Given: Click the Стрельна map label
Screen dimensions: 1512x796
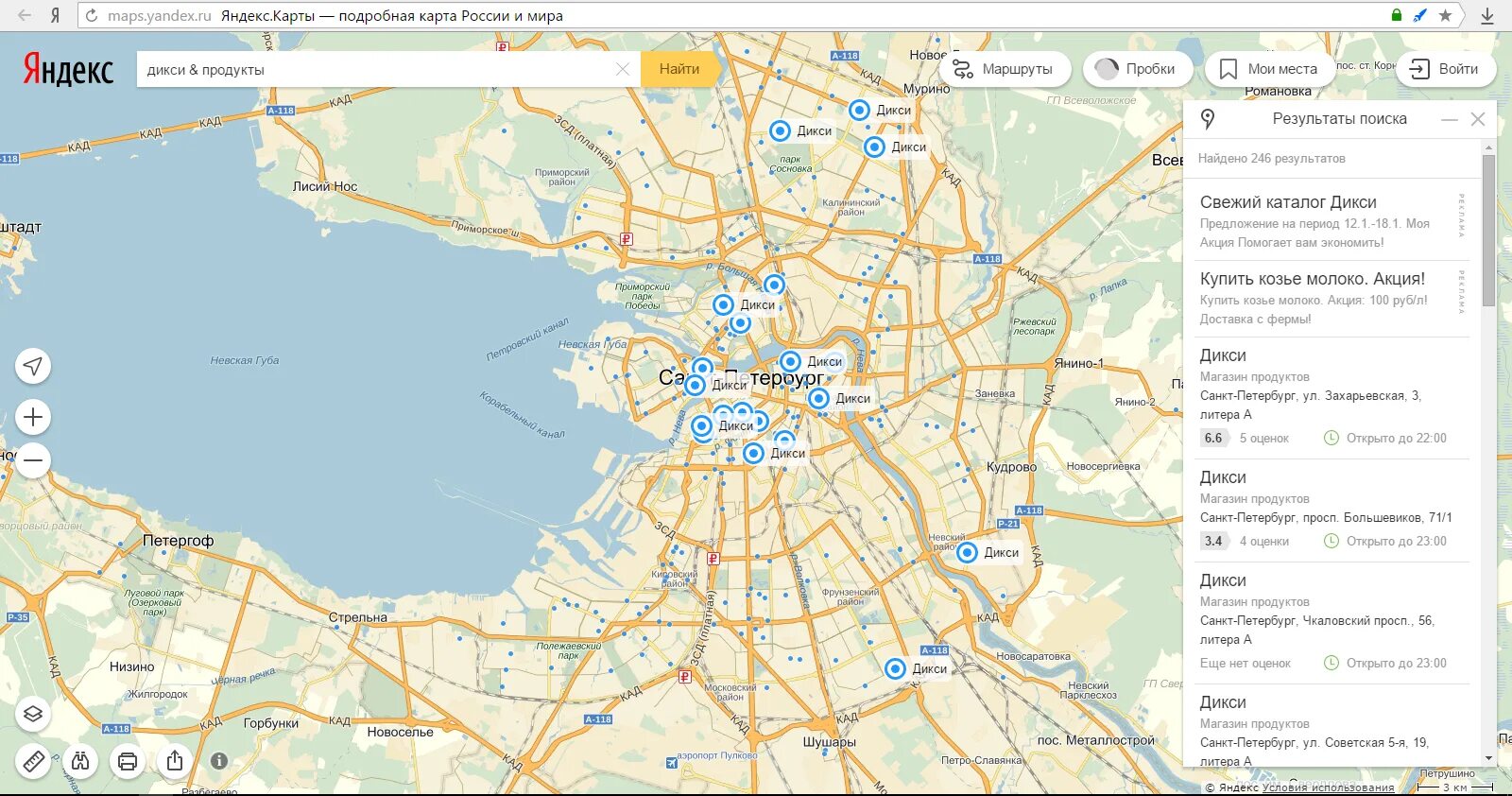Looking at the screenshot, I should pyautogui.click(x=358, y=617).
